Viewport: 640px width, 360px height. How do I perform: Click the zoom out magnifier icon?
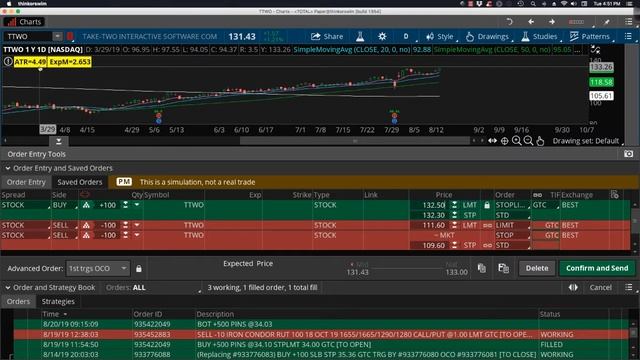point(528,141)
